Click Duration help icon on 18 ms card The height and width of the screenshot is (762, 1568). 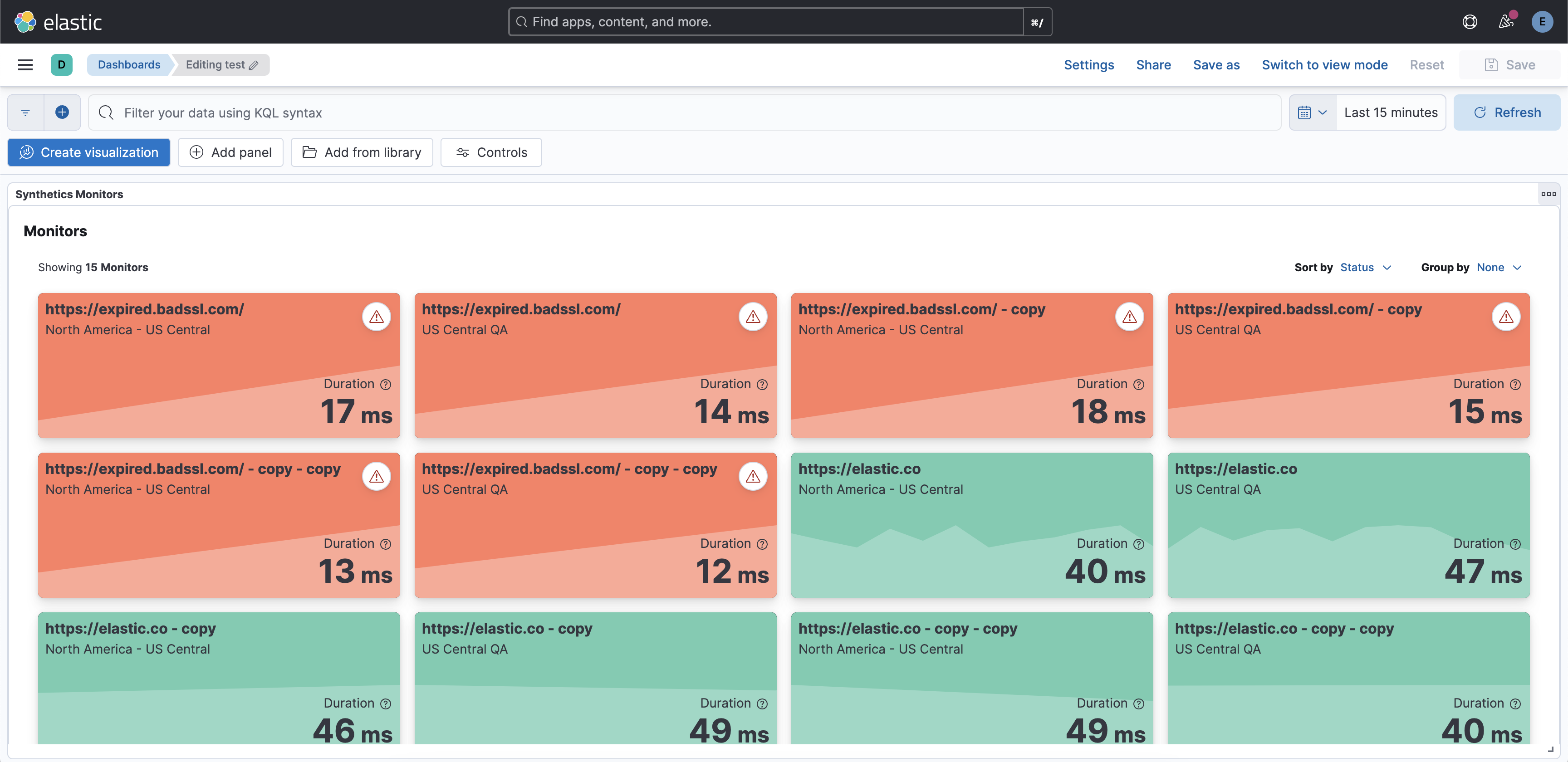1139,385
